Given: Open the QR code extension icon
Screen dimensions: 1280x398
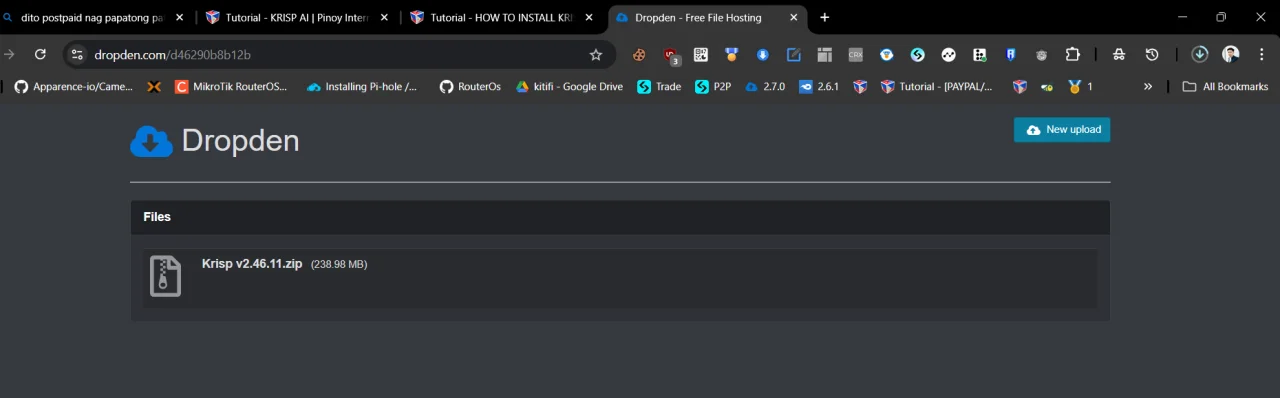Looking at the screenshot, I should pyautogui.click(x=701, y=55).
